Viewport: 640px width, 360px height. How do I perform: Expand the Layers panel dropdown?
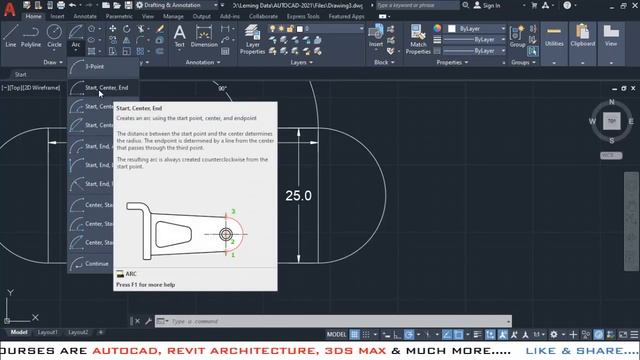(302, 62)
